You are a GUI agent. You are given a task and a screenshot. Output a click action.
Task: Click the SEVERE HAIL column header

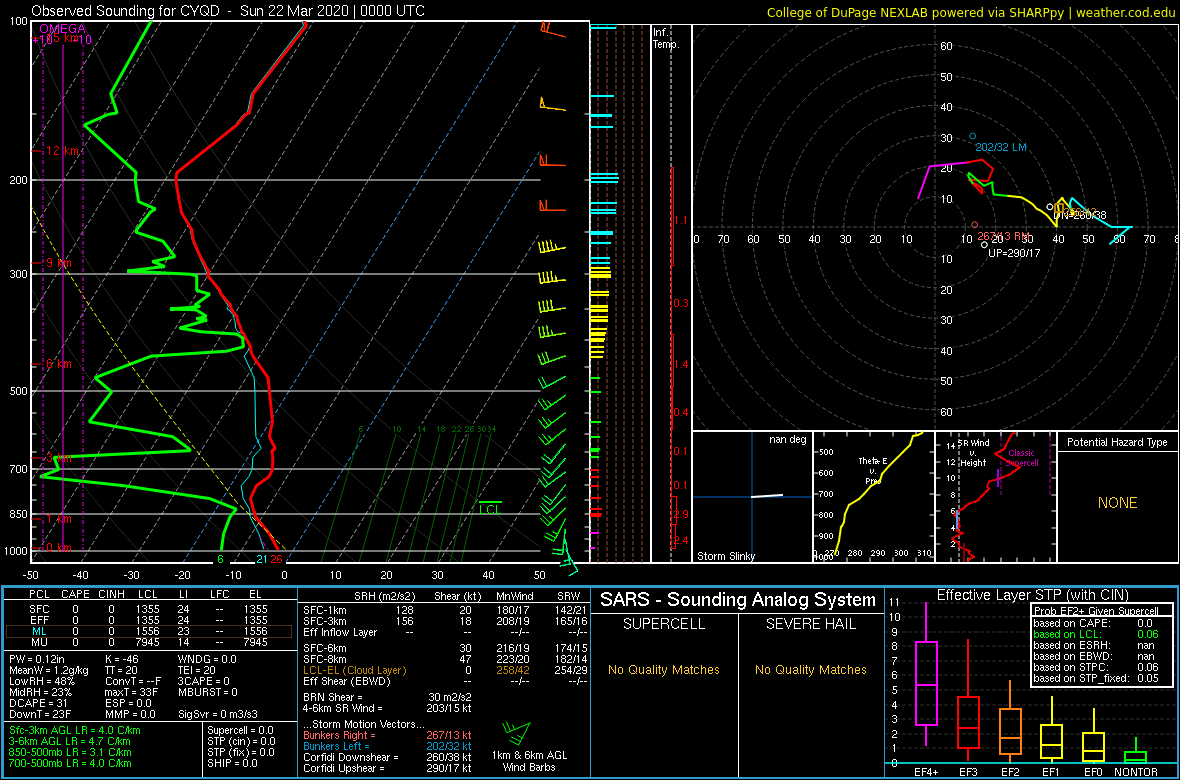(812, 625)
